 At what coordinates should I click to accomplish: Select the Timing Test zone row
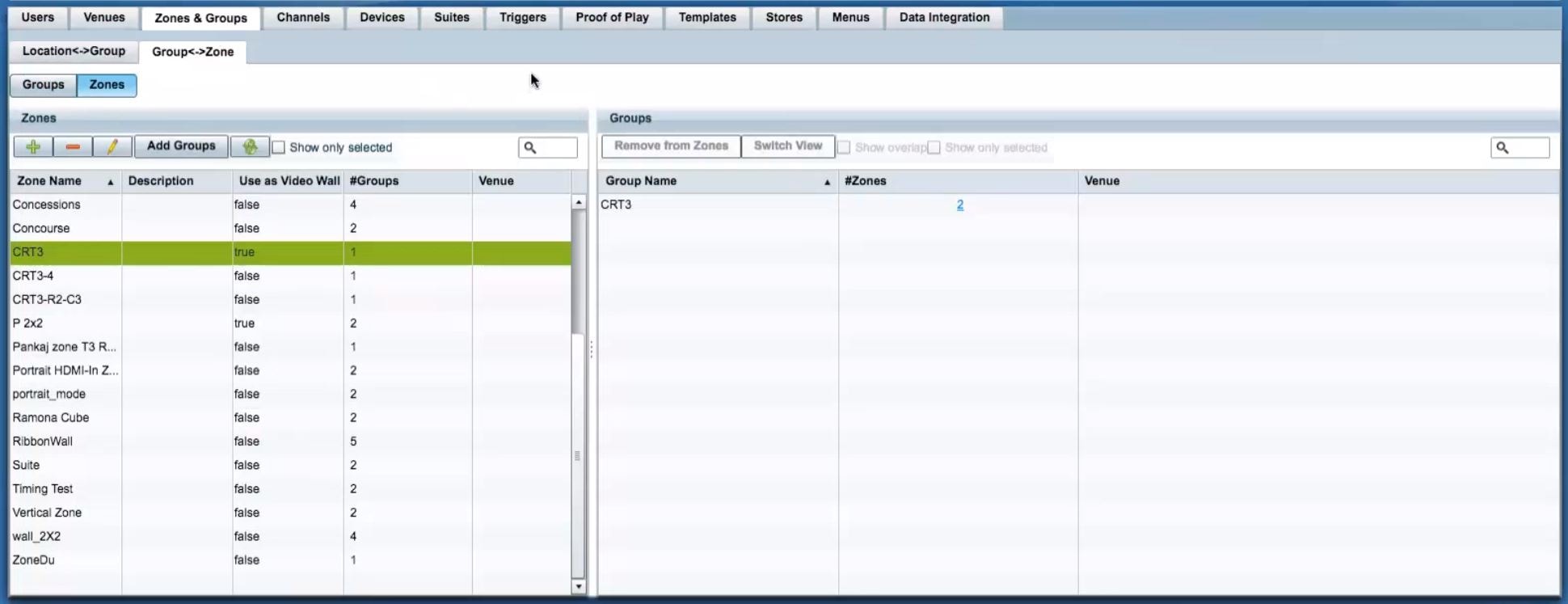coord(291,488)
